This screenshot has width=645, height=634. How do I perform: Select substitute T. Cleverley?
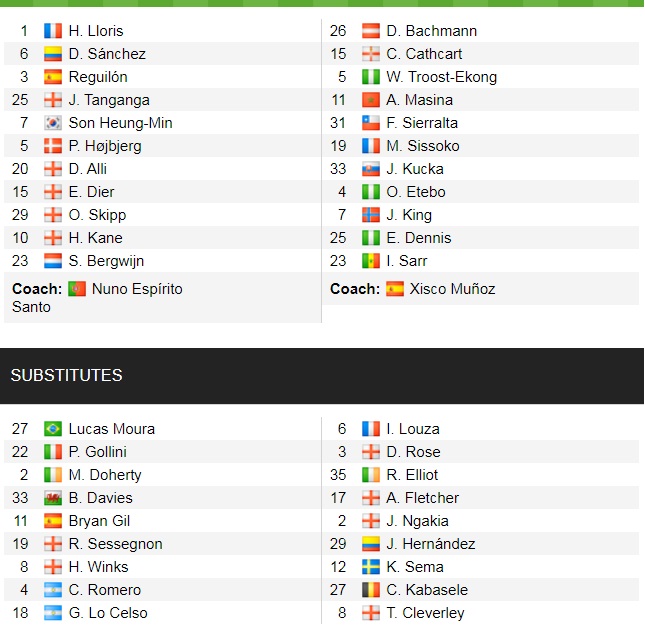(425, 613)
